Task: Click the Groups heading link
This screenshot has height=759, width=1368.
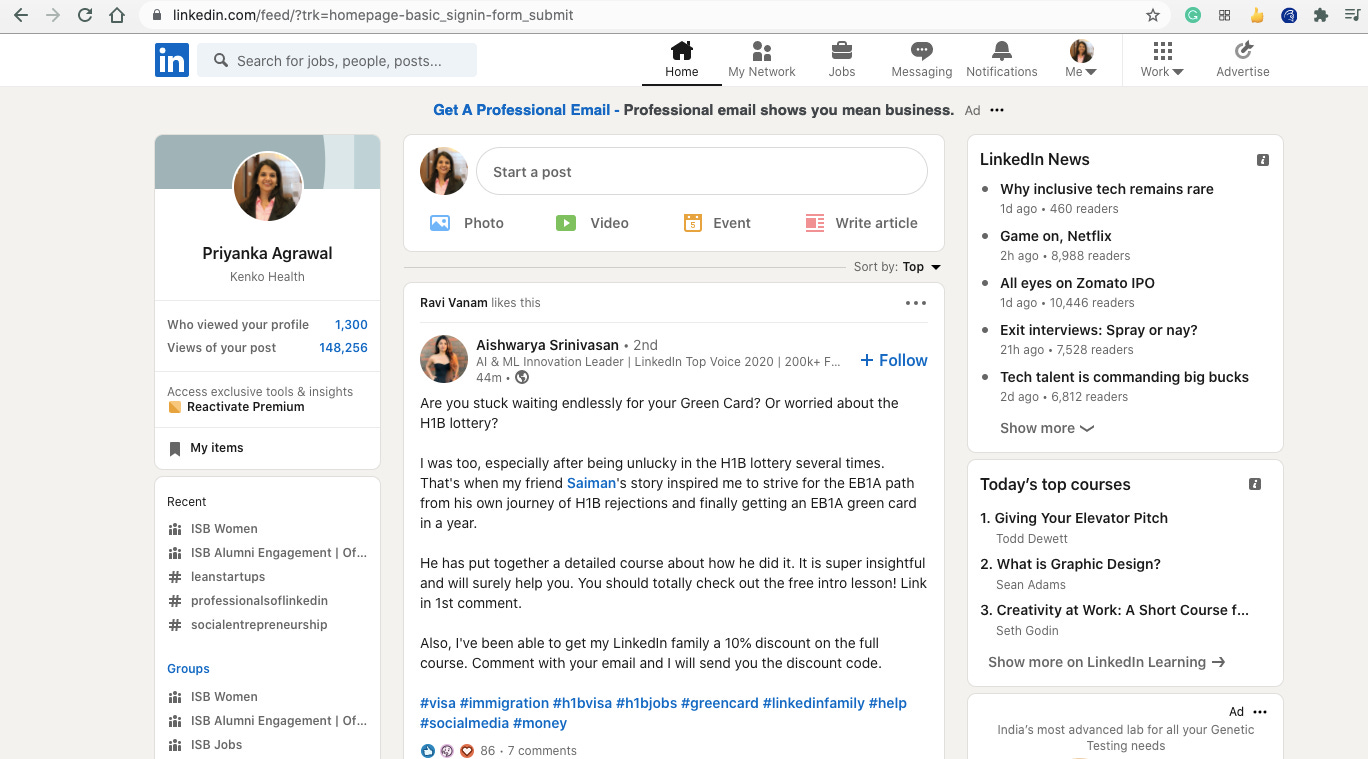Action: click(x=188, y=669)
